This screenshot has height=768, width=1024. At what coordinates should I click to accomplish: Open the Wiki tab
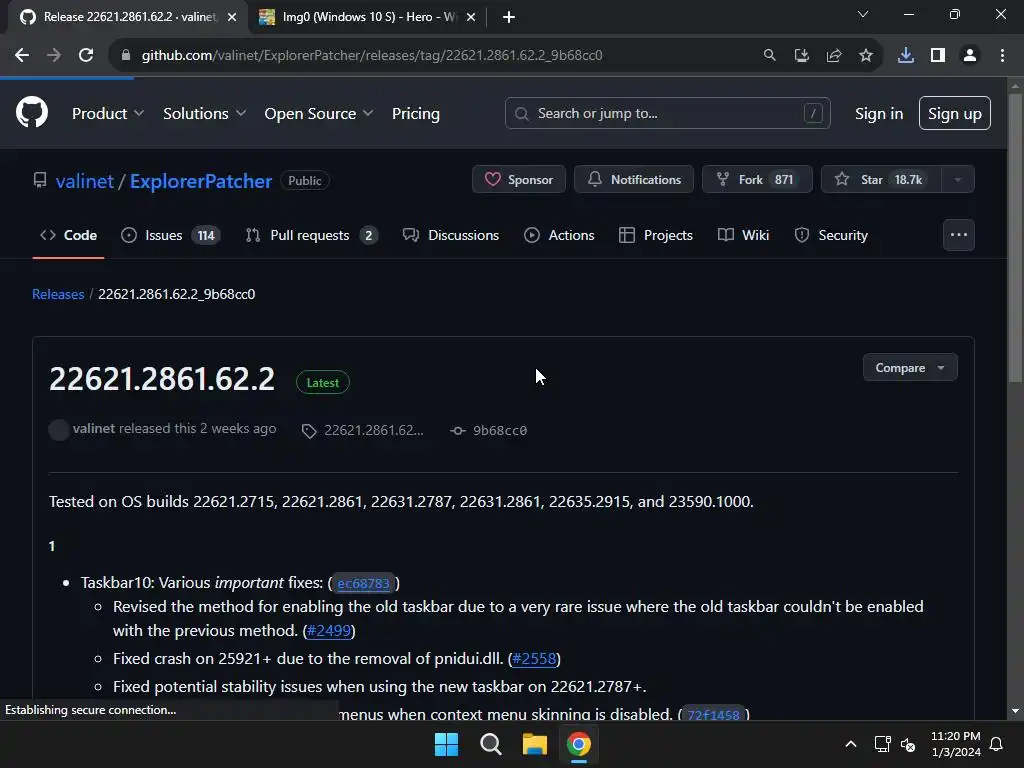(743, 235)
